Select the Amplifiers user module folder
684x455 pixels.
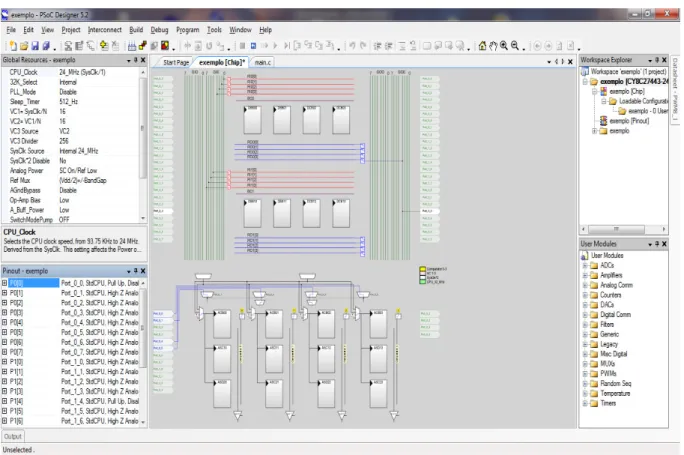[611, 275]
